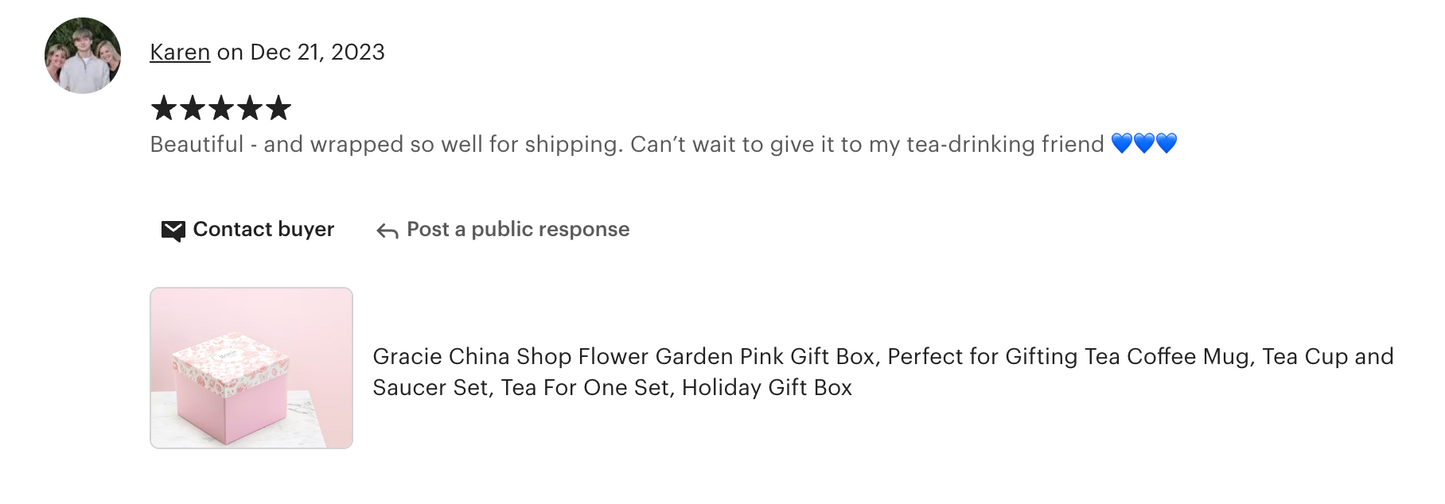This screenshot has height=504, width=1445.
Task: Click the Contact buyer button label
Action: tap(263, 229)
